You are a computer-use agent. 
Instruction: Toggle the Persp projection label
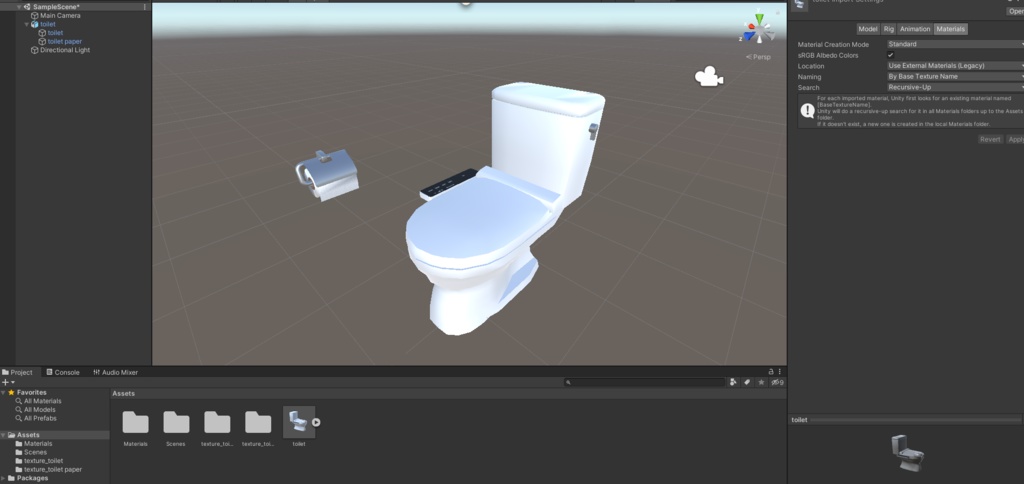(759, 57)
